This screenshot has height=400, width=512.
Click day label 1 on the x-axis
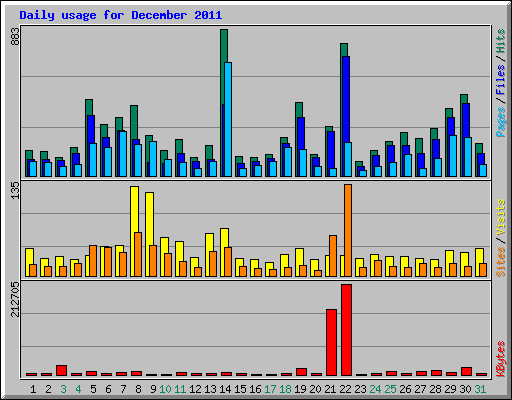pos(33,389)
